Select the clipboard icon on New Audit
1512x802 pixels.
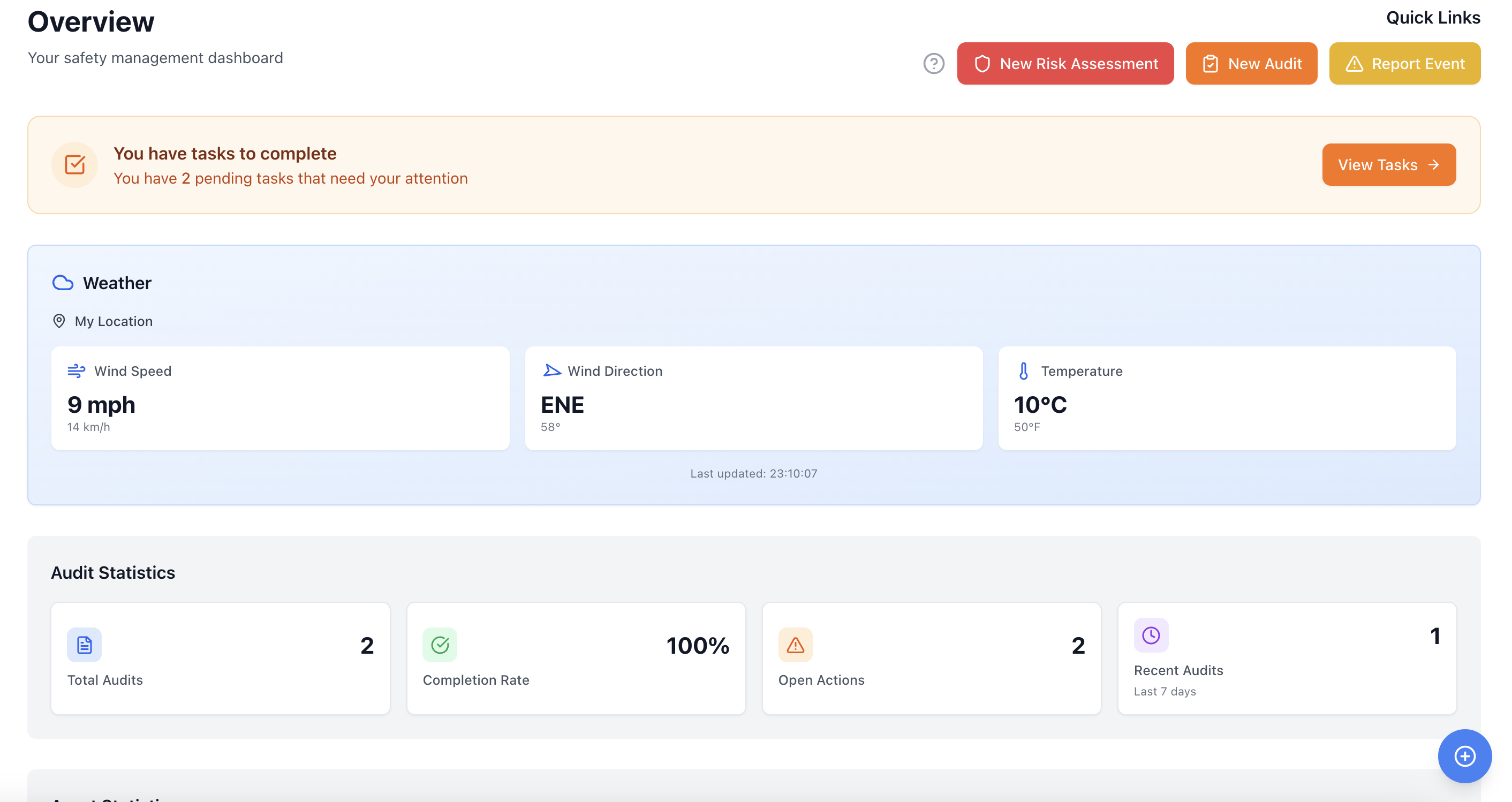(x=1211, y=63)
